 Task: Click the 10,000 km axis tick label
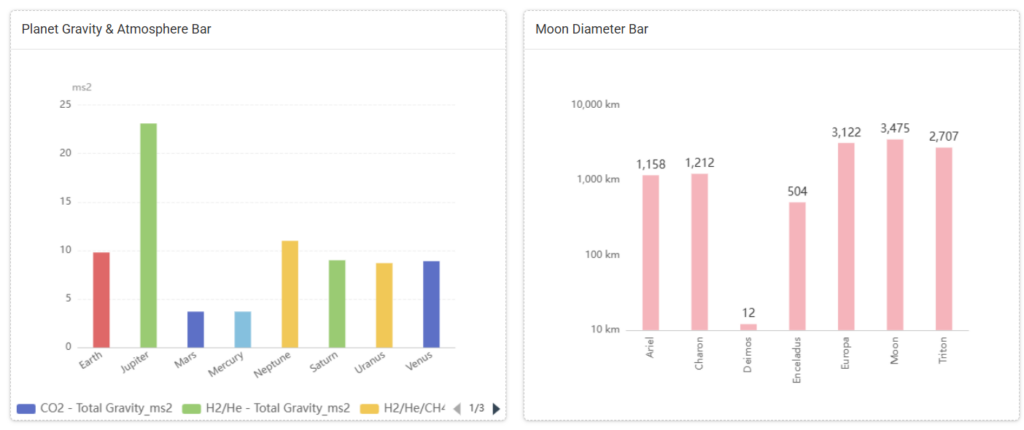[x=596, y=104]
